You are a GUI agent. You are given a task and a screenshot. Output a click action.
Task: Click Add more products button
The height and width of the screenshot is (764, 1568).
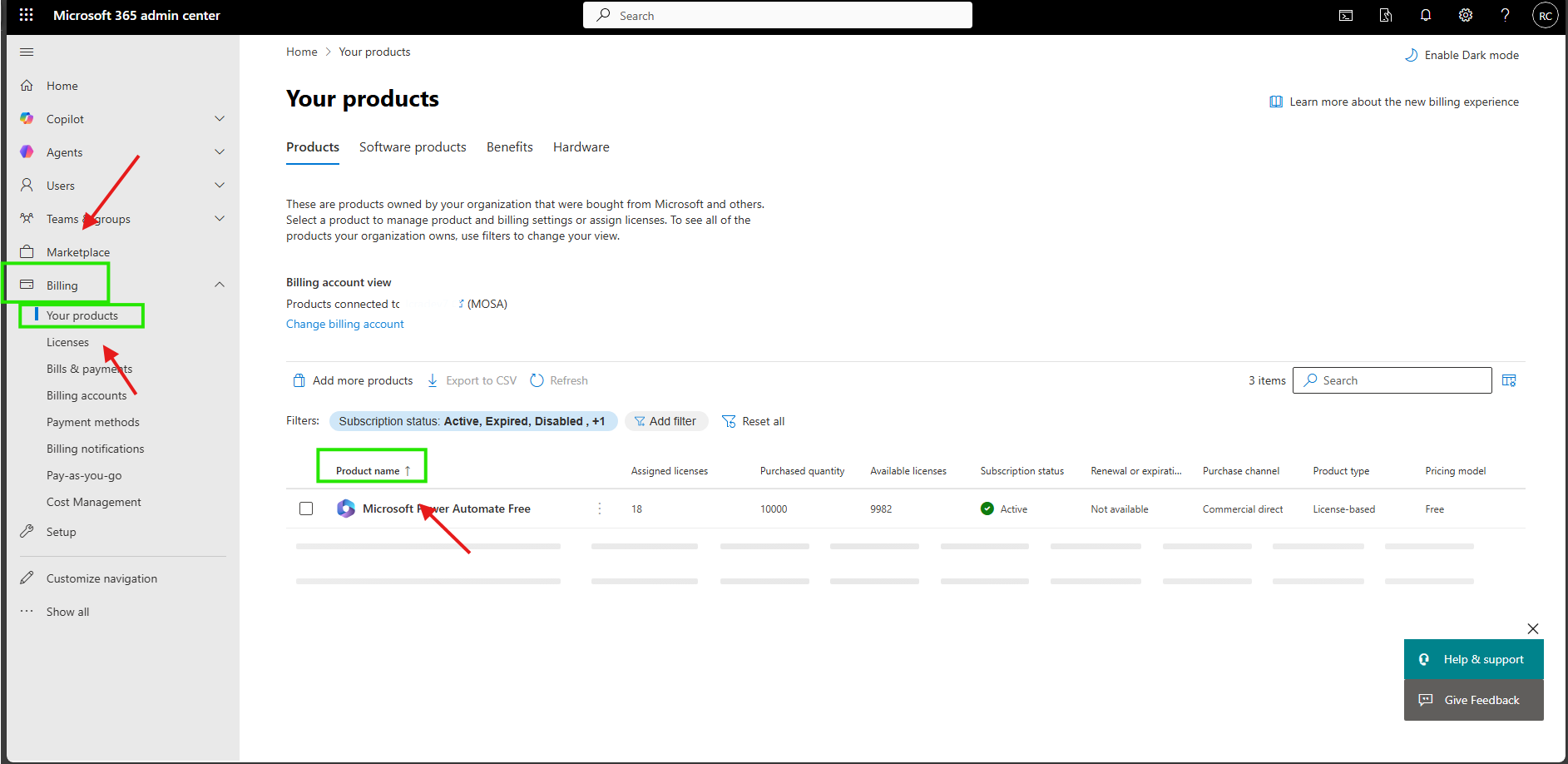[x=354, y=380]
